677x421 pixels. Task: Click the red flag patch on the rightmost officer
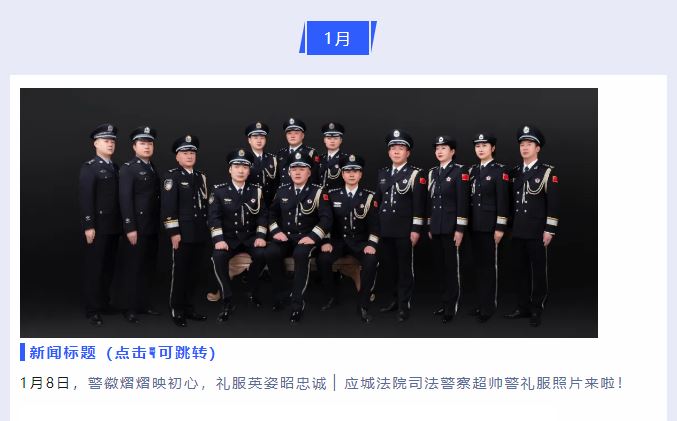555,179
